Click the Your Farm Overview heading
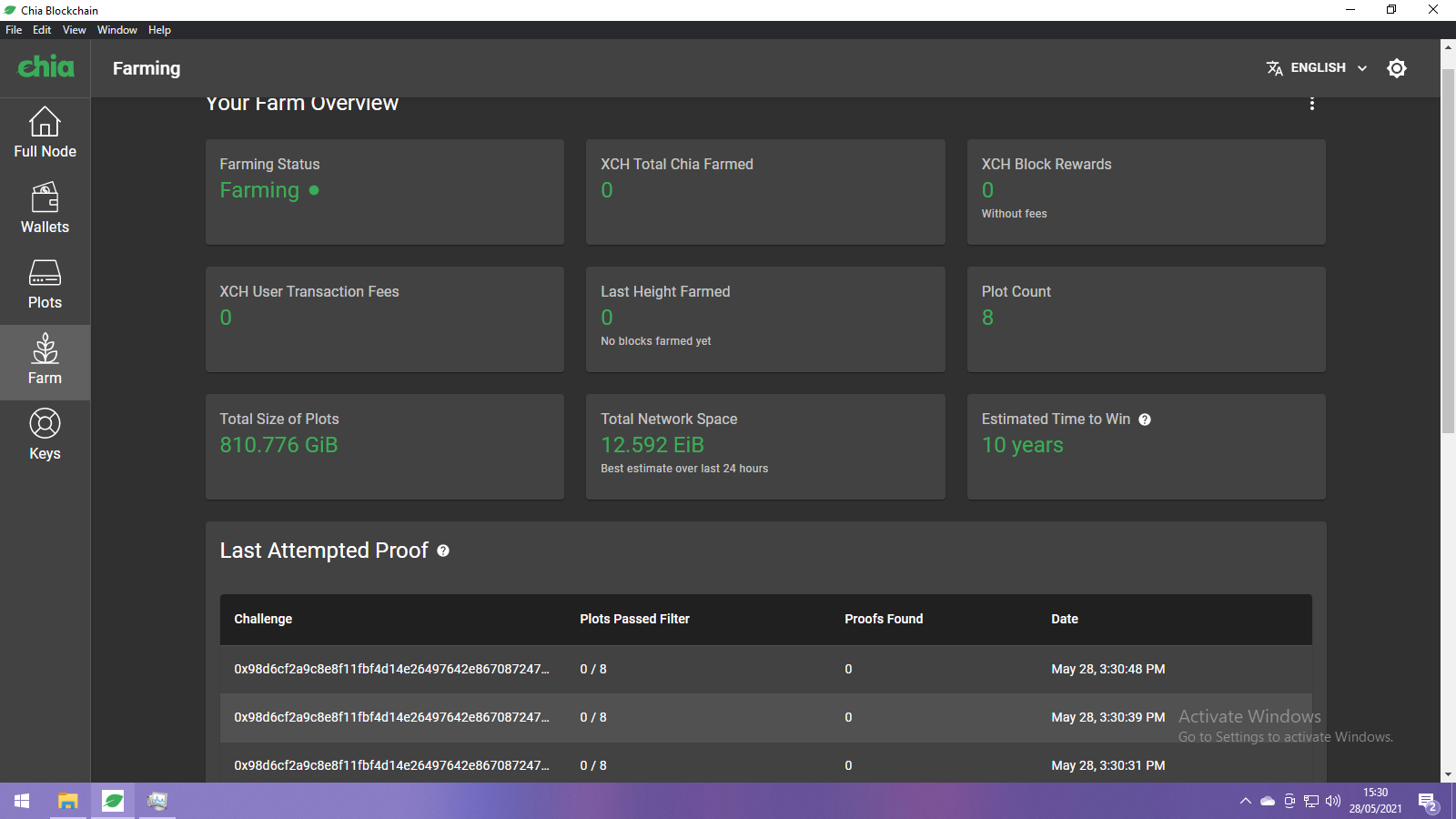 (302, 104)
